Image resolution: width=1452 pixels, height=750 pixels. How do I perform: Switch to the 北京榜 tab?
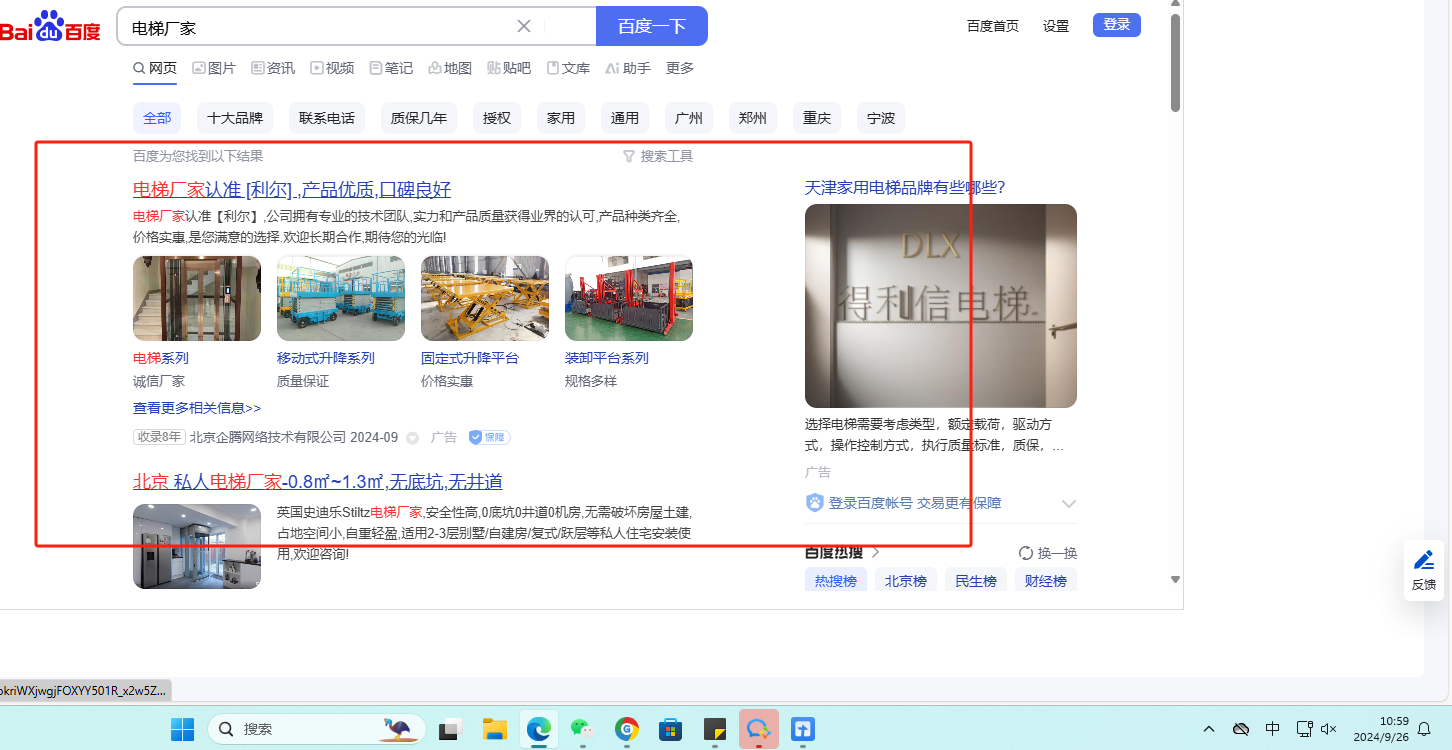(906, 581)
